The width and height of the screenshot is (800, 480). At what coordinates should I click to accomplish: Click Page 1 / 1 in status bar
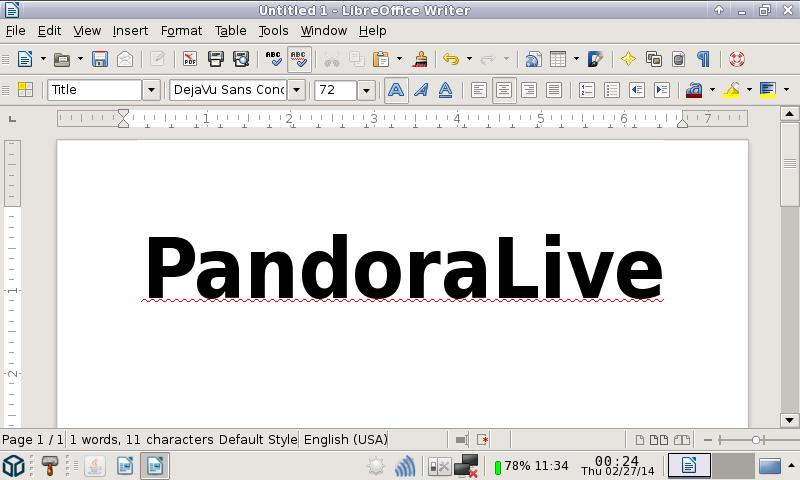(33, 439)
